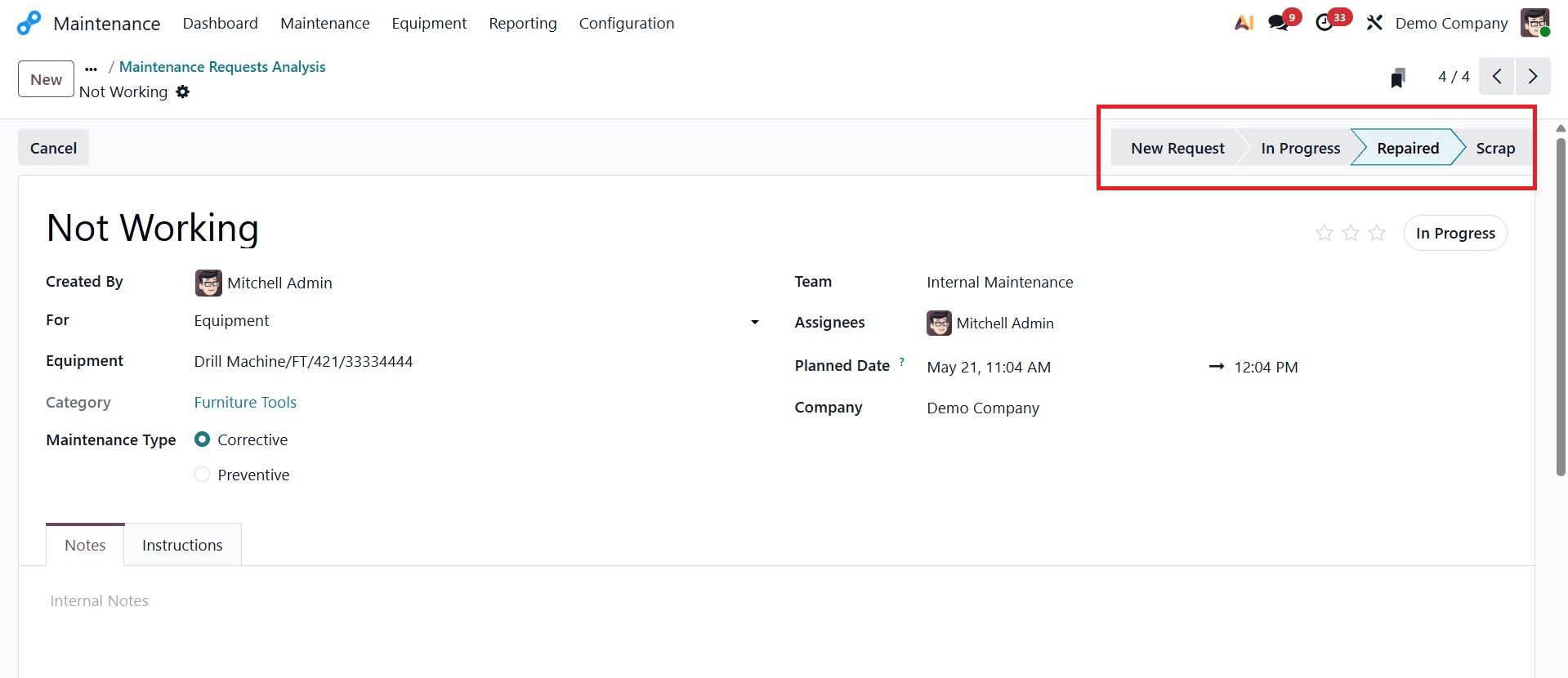Open the AI assistant icon in top bar
The image size is (1568, 678).
point(1244,23)
